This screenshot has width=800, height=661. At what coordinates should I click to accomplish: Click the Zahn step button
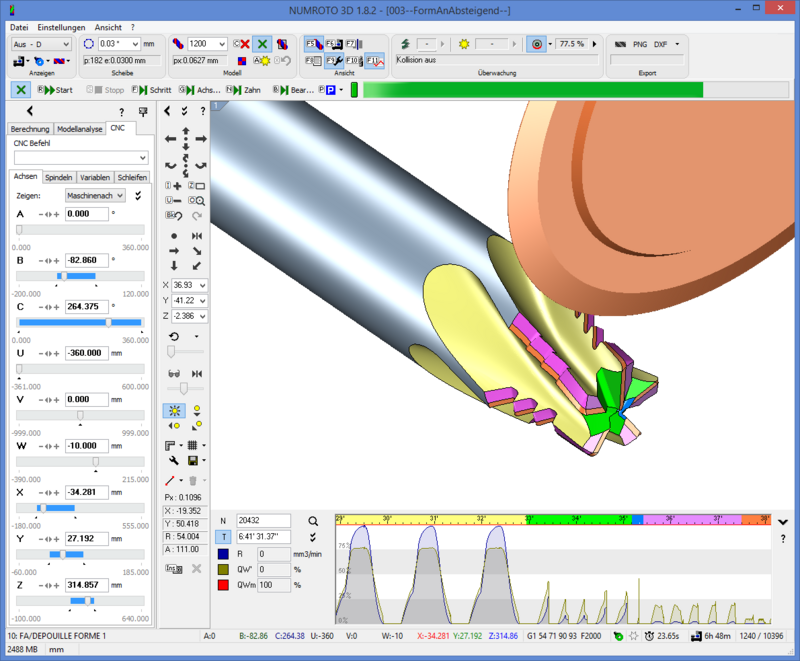[x=243, y=90]
